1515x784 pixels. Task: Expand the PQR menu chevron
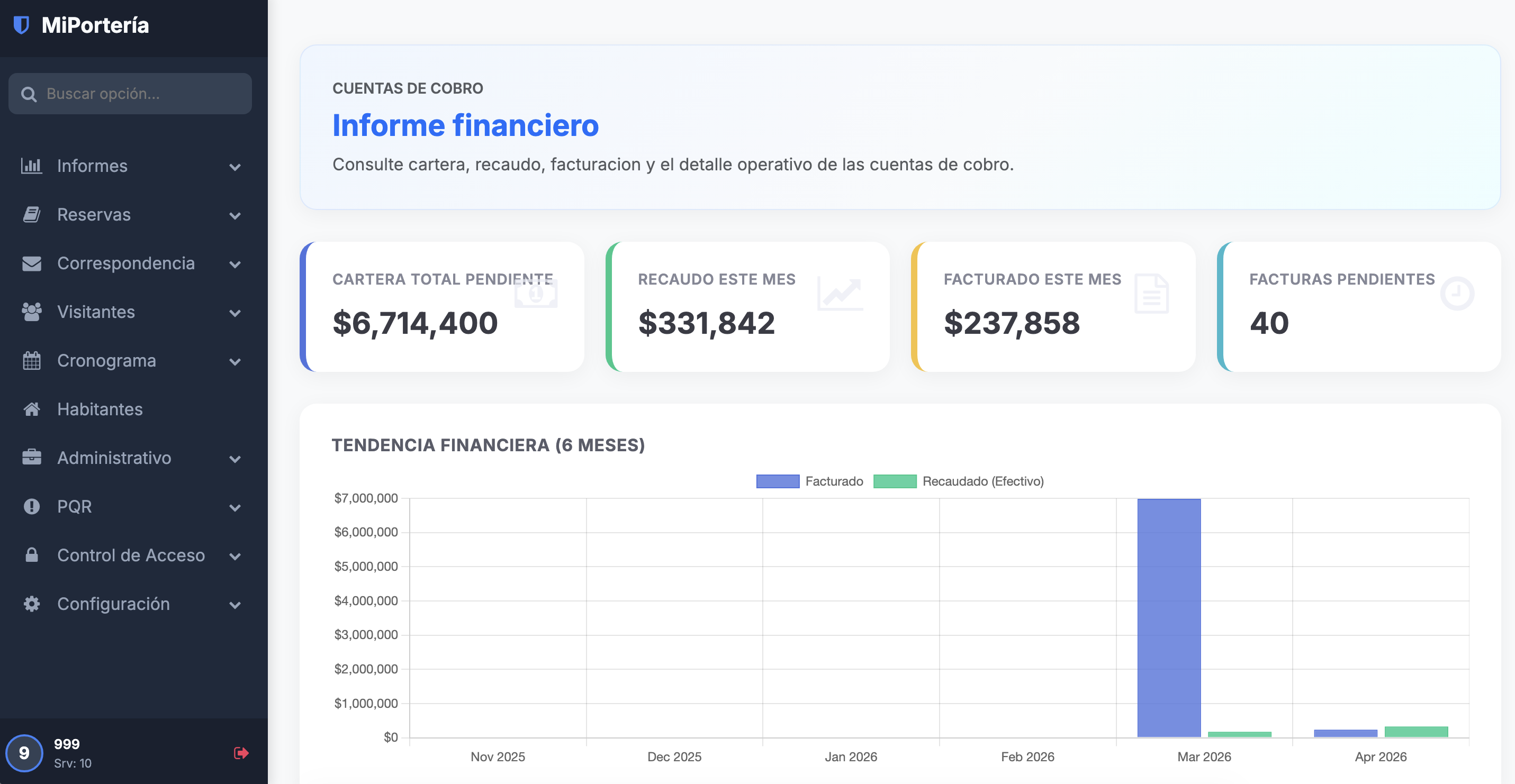point(235,508)
